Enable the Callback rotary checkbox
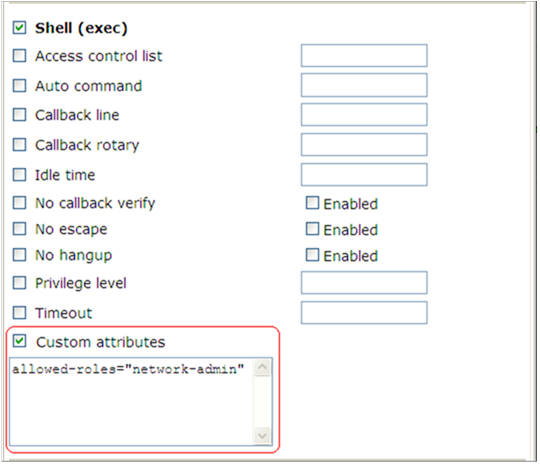The image size is (540, 465). [x=19, y=145]
